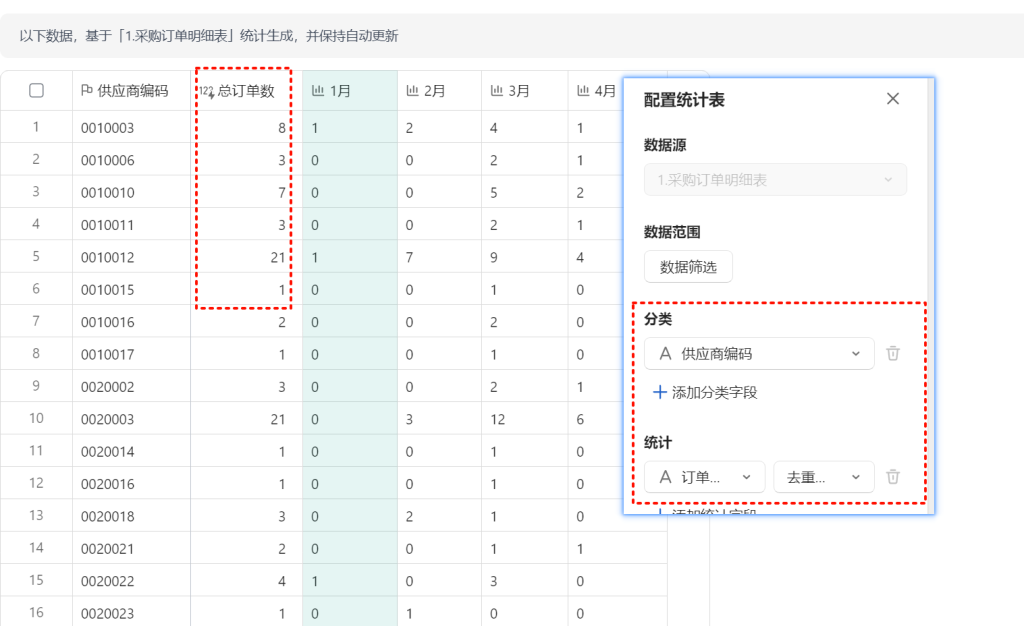
Task: Open the 数据筛选 filter button
Action: click(688, 266)
